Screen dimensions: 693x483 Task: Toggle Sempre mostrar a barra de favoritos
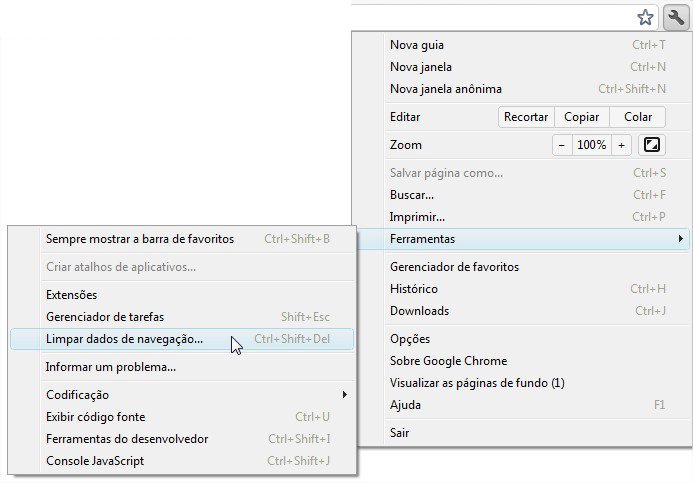(x=140, y=239)
